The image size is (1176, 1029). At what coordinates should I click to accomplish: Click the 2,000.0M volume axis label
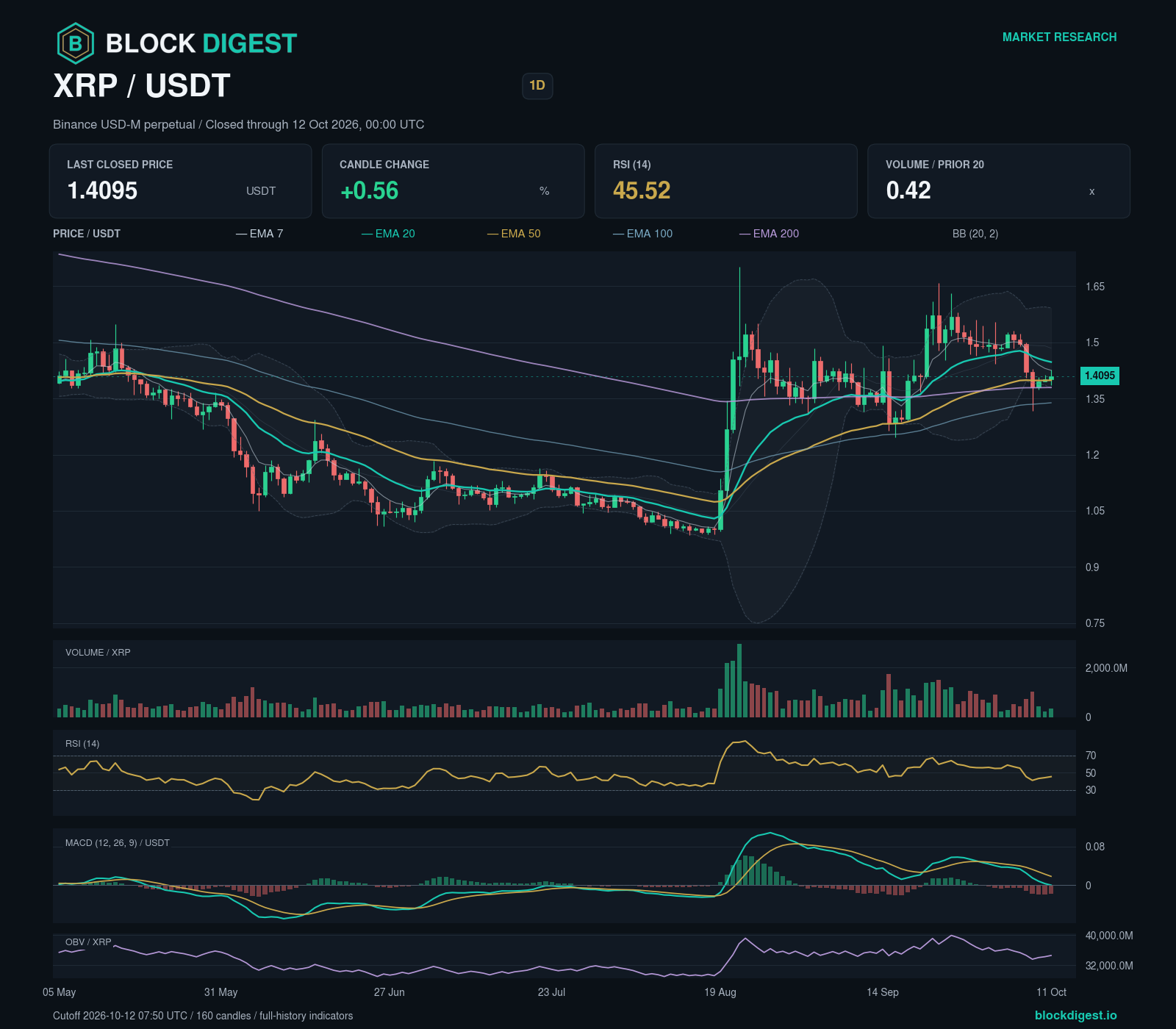(1106, 668)
